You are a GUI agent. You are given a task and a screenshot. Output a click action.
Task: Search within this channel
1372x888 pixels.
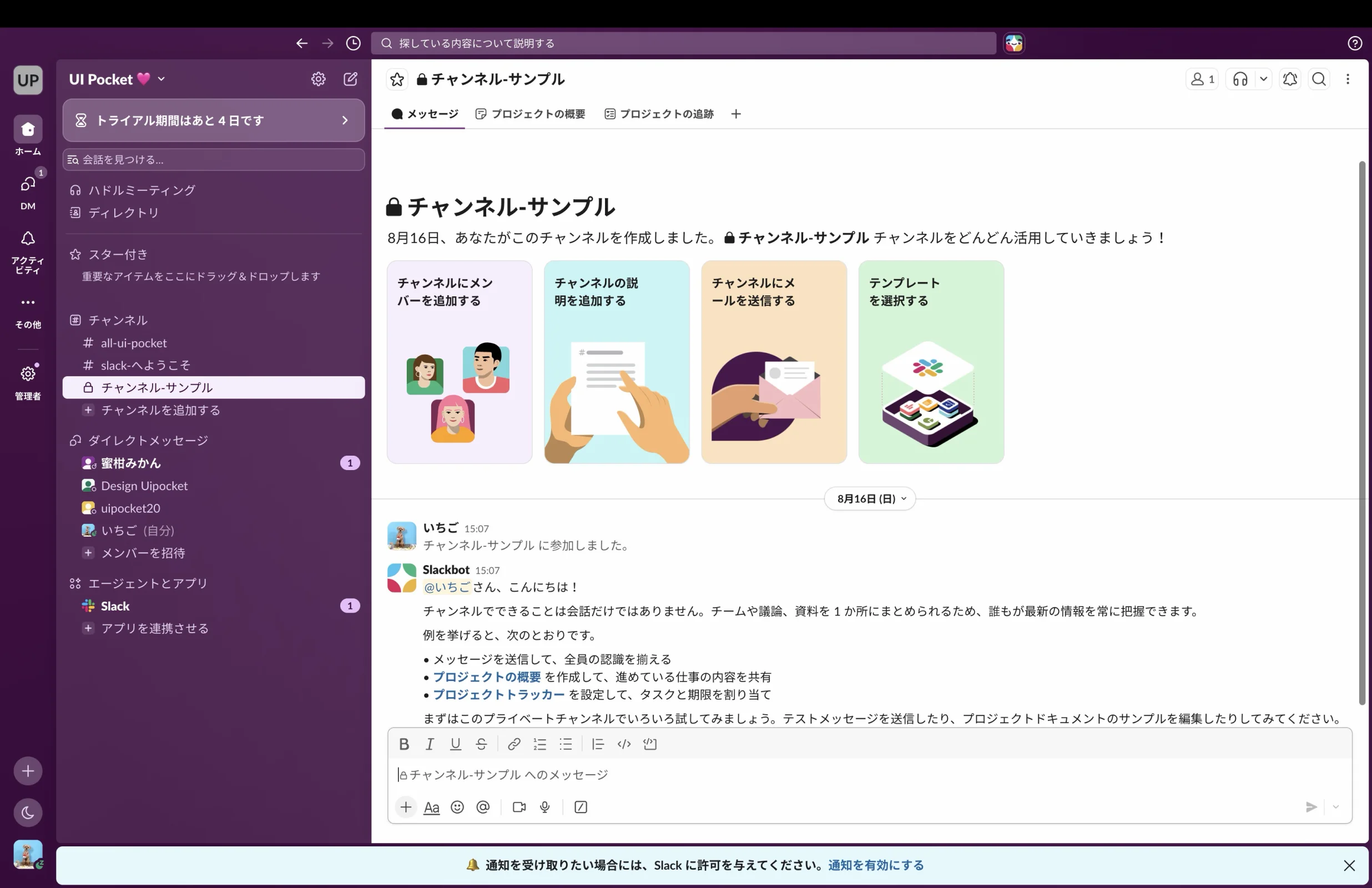(x=1319, y=79)
